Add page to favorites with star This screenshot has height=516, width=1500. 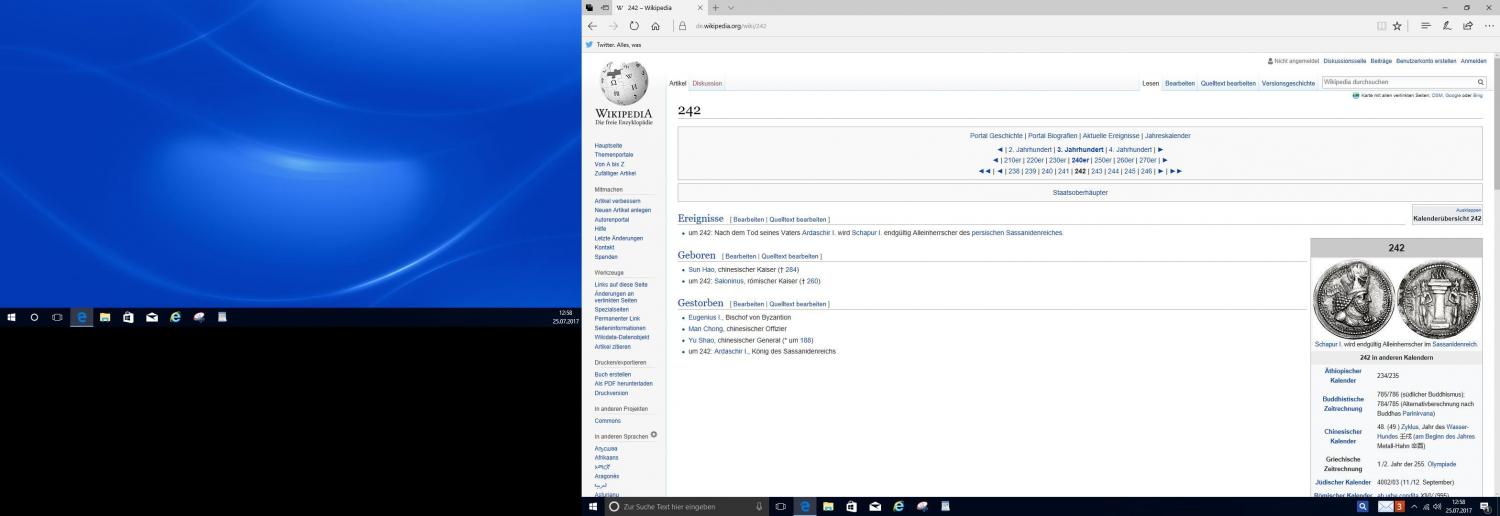click(1397, 26)
